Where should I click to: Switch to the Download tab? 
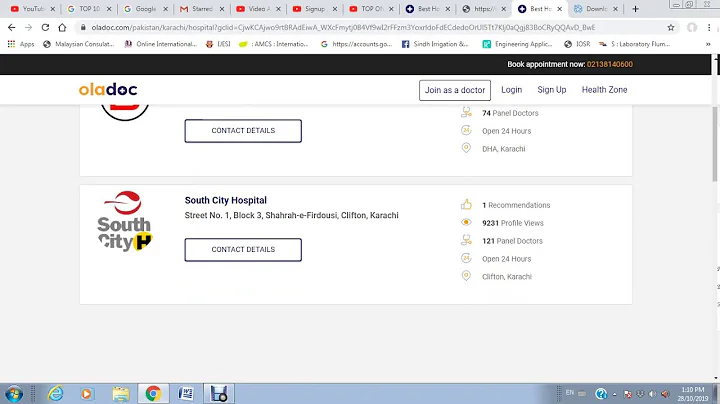[596, 9]
